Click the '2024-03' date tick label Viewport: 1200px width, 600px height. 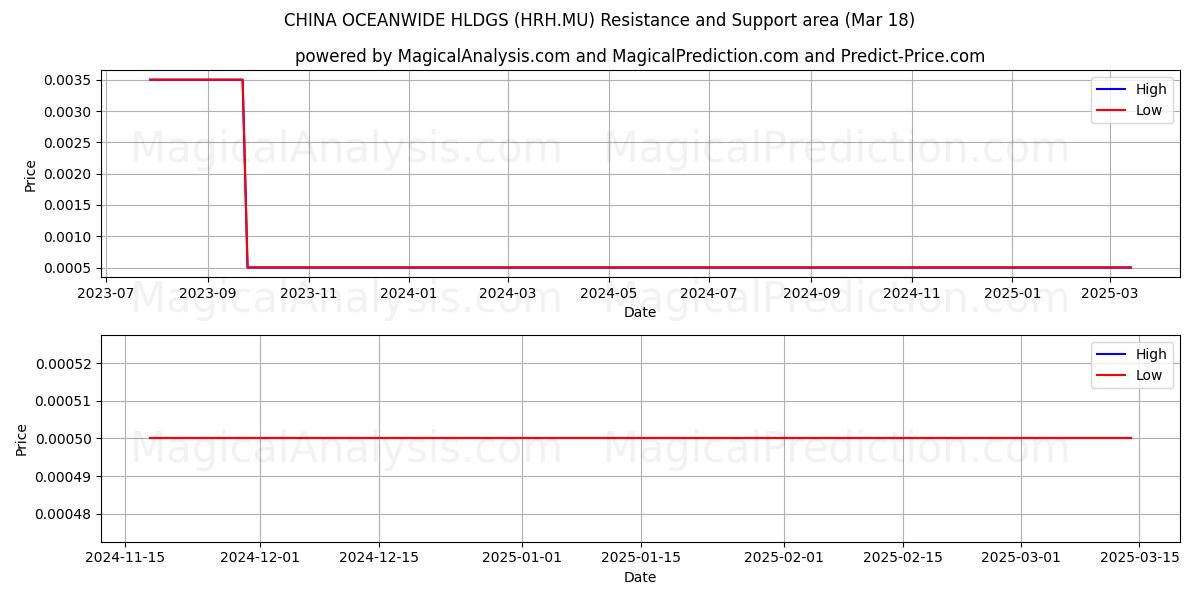coord(508,294)
